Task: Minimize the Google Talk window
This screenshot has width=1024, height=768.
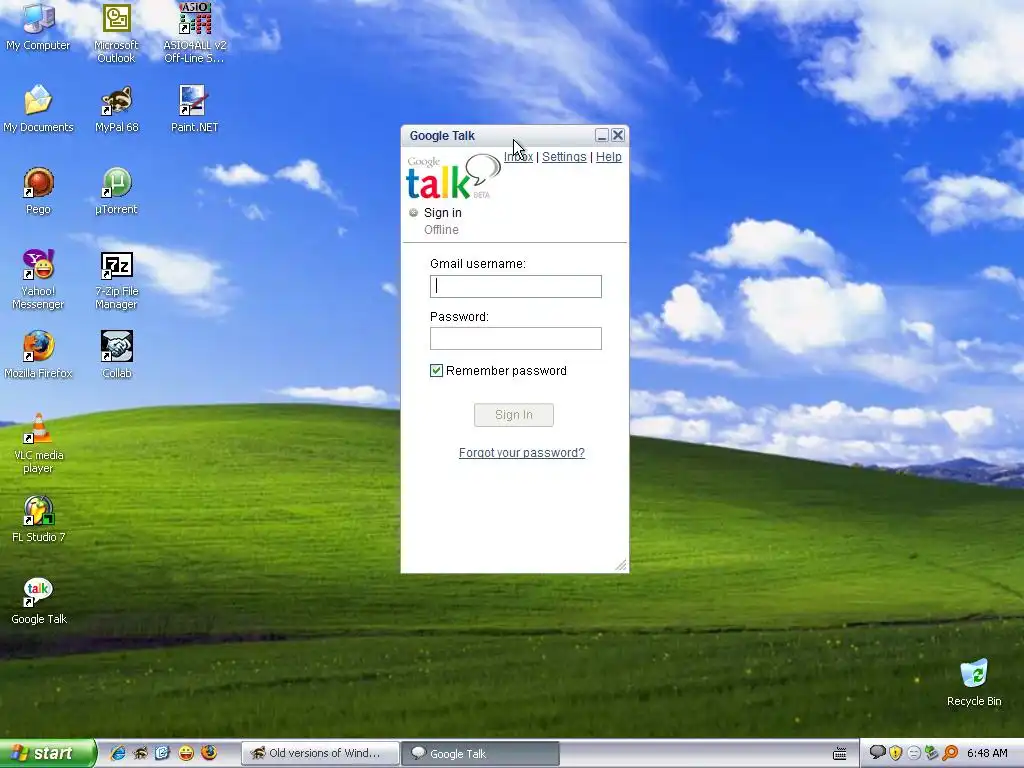Action: pyautogui.click(x=601, y=135)
